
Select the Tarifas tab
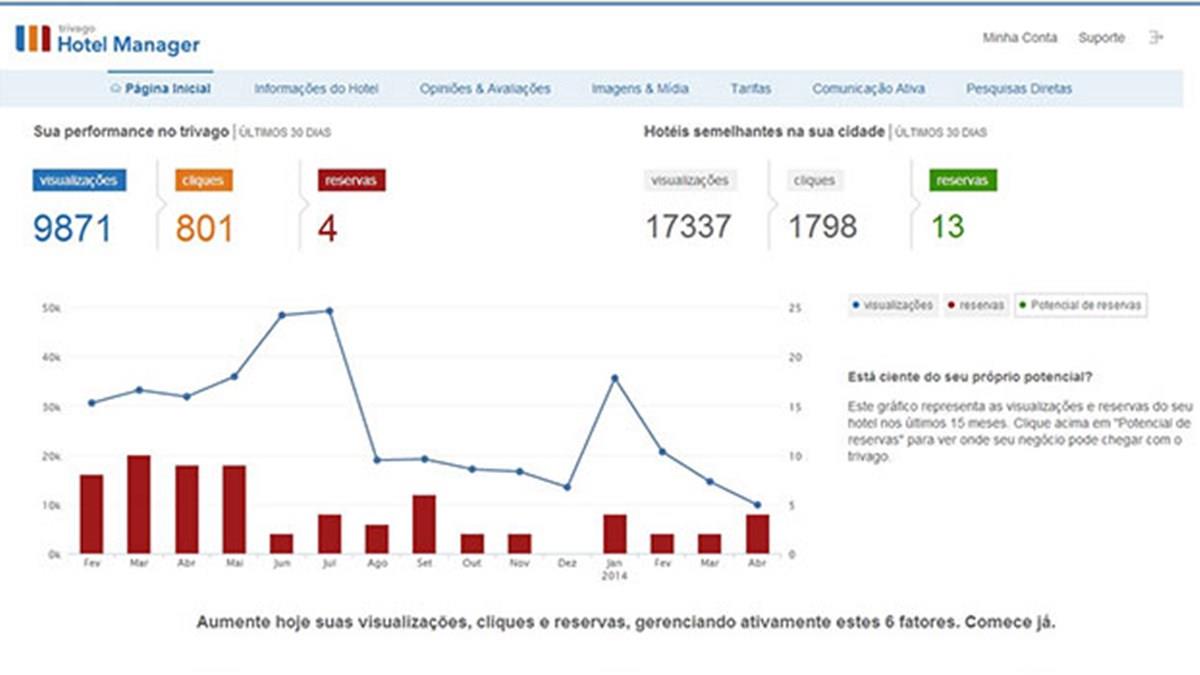click(750, 89)
